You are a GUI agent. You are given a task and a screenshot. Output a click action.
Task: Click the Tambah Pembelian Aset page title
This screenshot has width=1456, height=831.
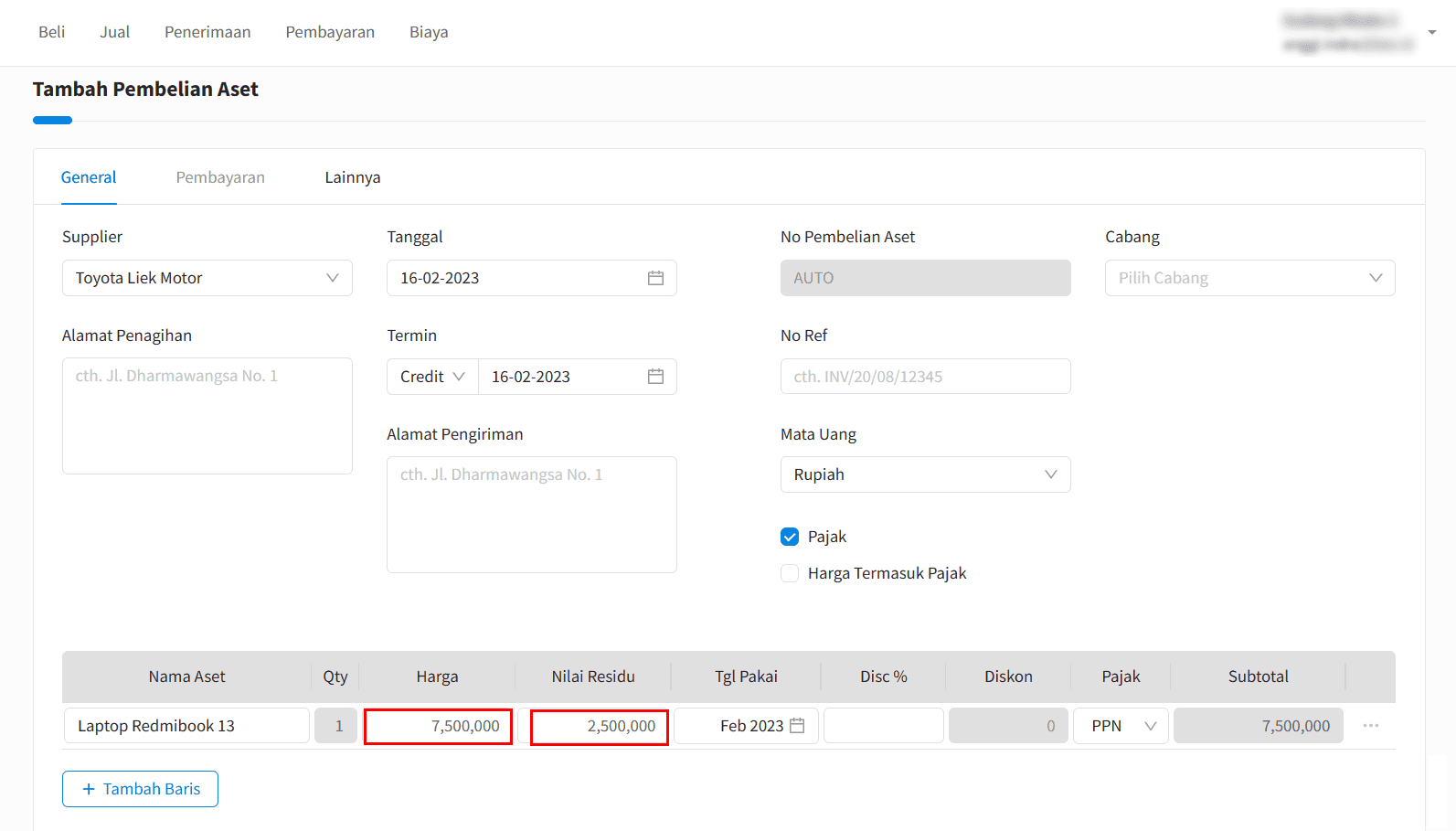(x=145, y=89)
